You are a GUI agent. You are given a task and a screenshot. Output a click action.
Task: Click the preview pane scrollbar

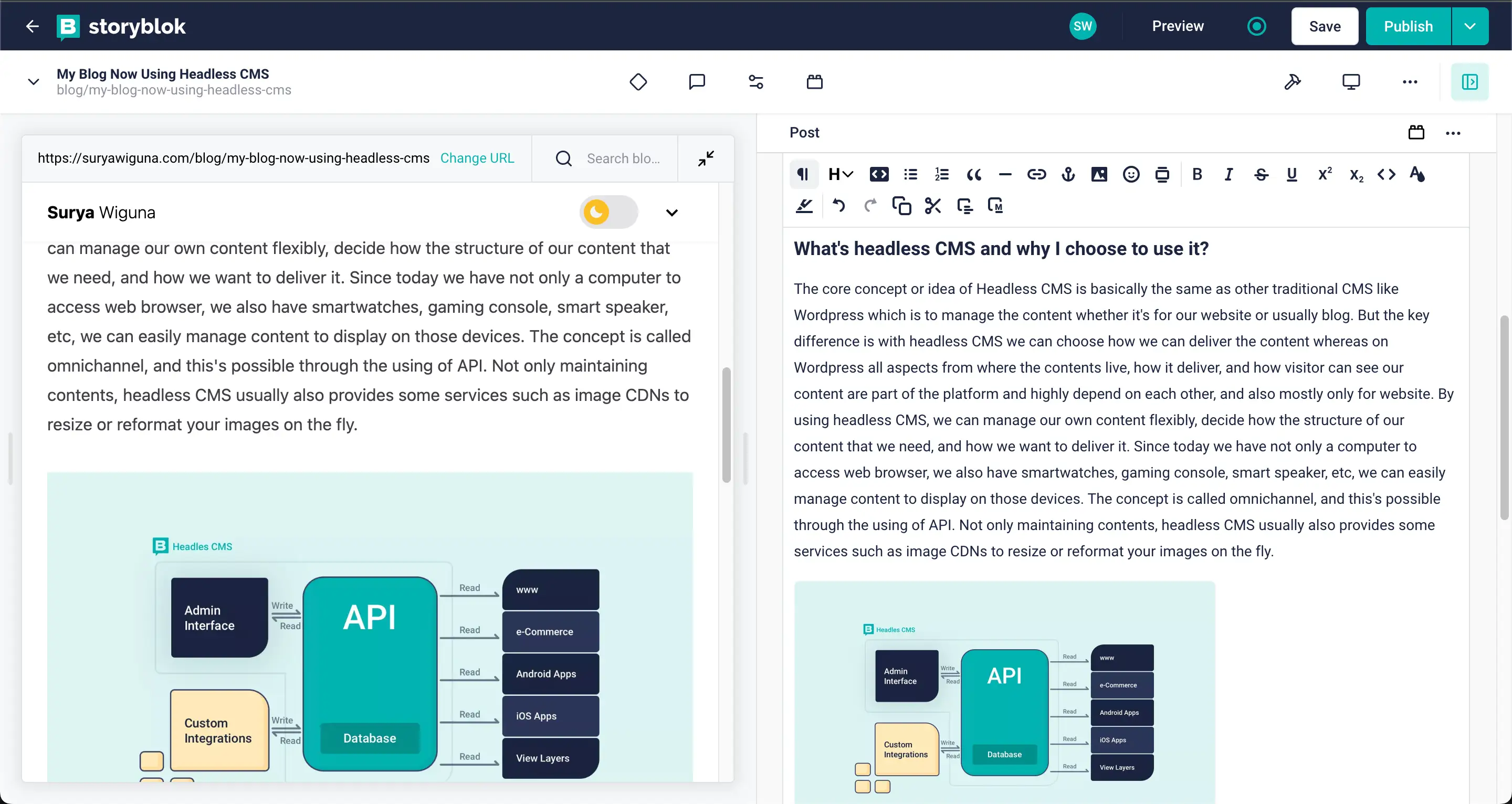point(727,425)
